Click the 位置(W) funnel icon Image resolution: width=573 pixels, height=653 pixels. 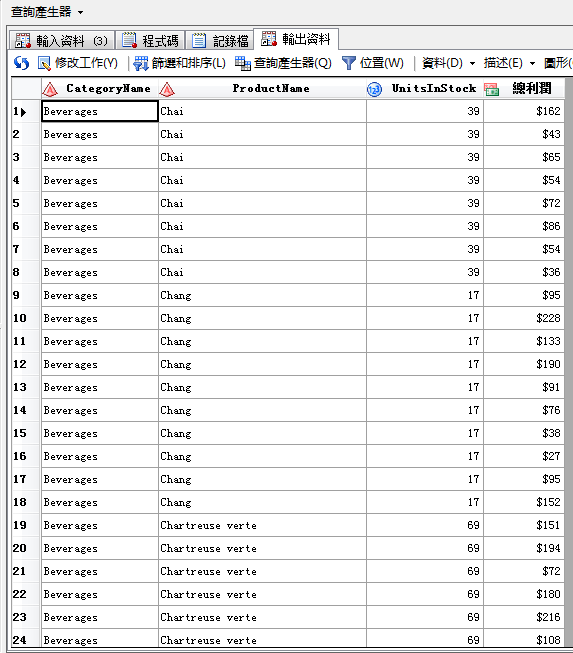(x=349, y=63)
